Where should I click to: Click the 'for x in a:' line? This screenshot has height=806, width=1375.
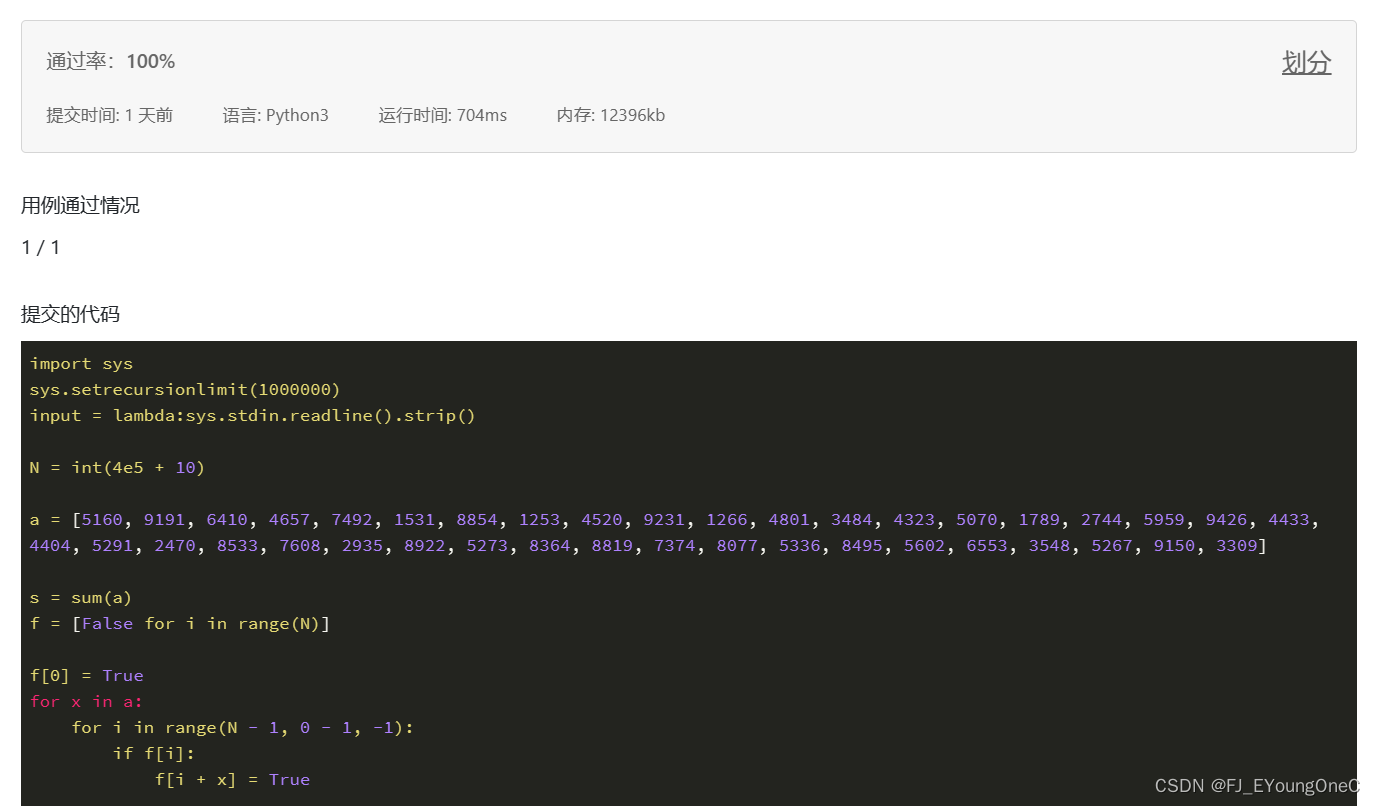coord(86,702)
